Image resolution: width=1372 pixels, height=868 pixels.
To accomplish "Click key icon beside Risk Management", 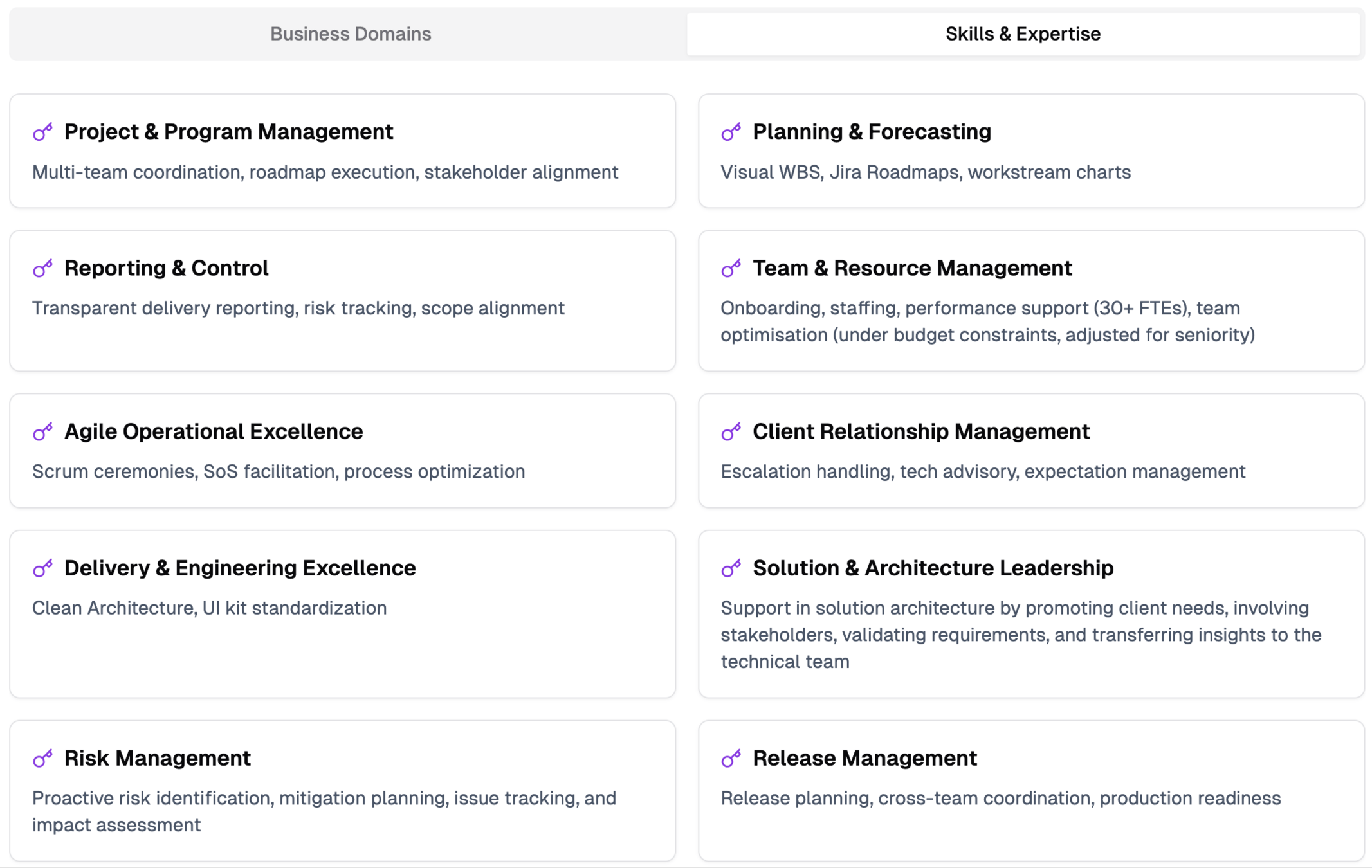I will [x=42, y=759].
